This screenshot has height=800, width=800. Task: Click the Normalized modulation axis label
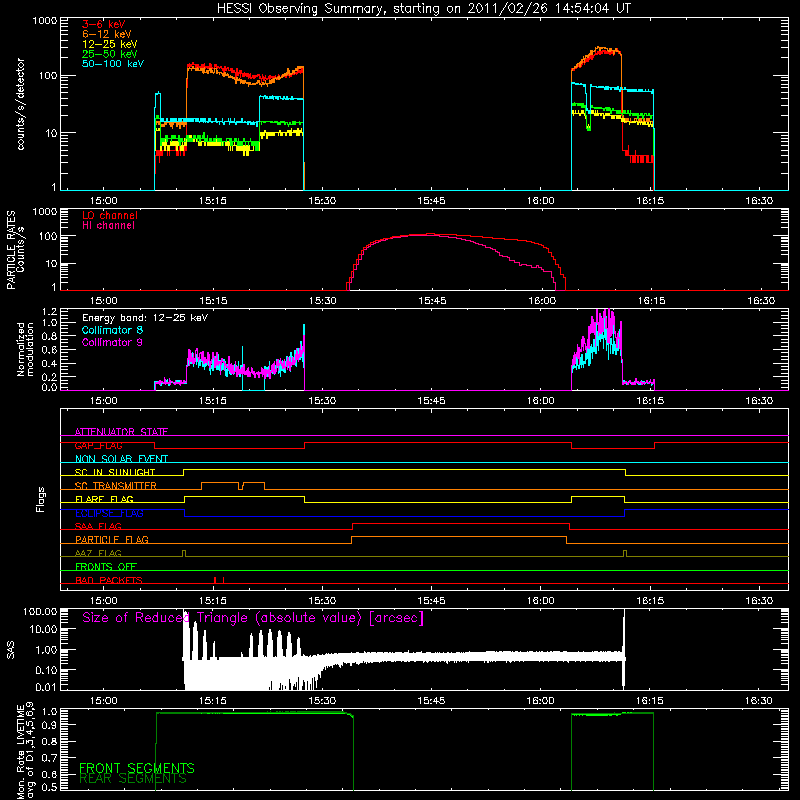[x=26, y=349]
